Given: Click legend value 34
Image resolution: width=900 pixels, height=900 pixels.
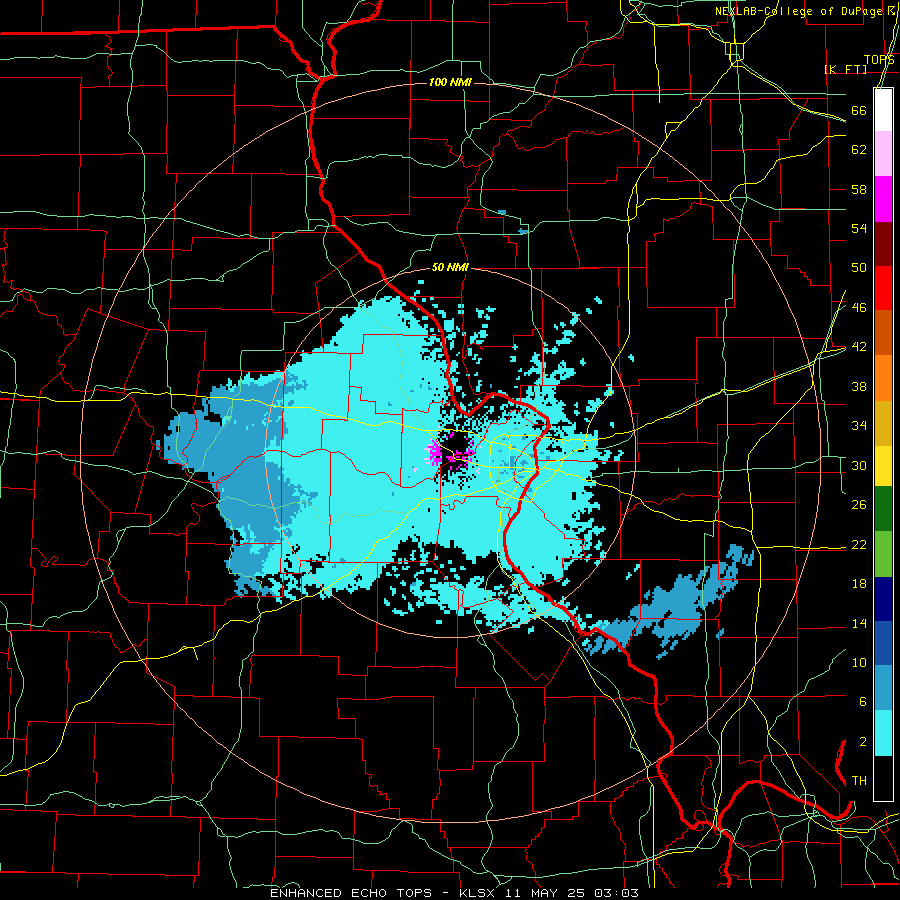Looking at the screenshot, I should pyautogui.click(x=859, y=425).
